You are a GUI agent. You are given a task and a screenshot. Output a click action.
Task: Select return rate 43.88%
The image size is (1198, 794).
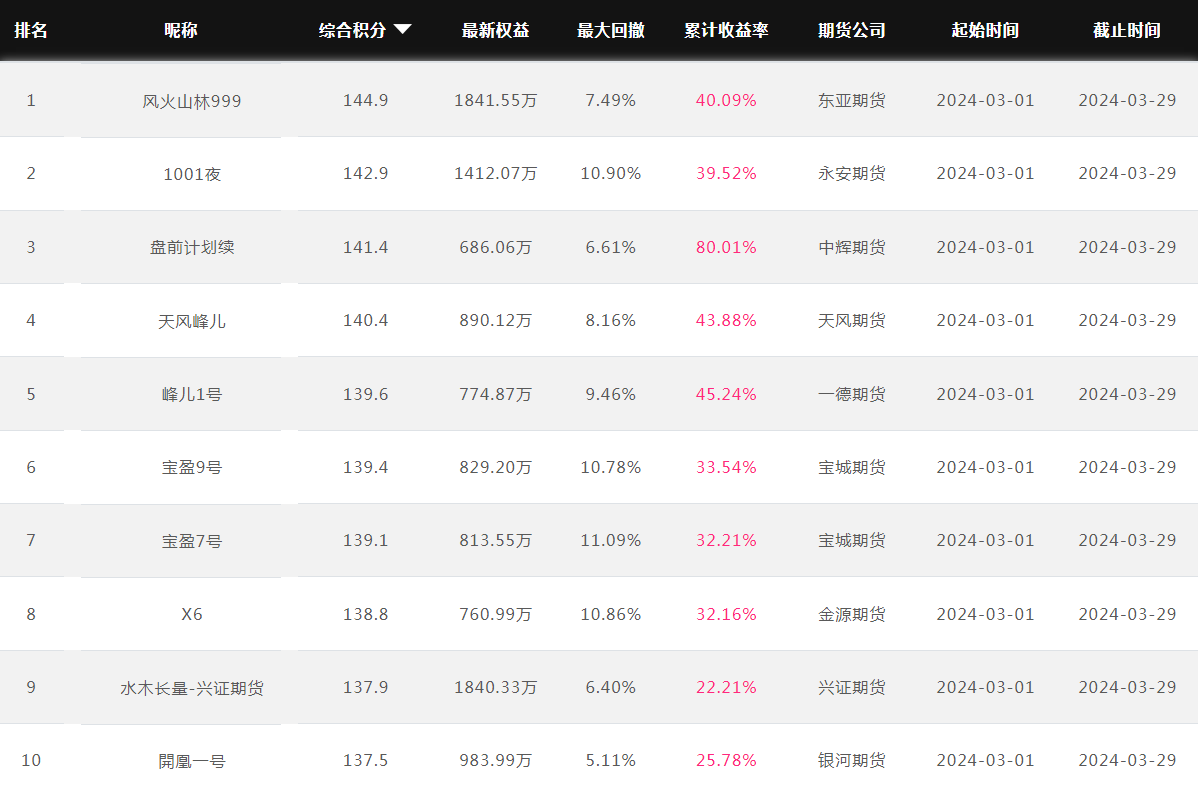(726, 320)
